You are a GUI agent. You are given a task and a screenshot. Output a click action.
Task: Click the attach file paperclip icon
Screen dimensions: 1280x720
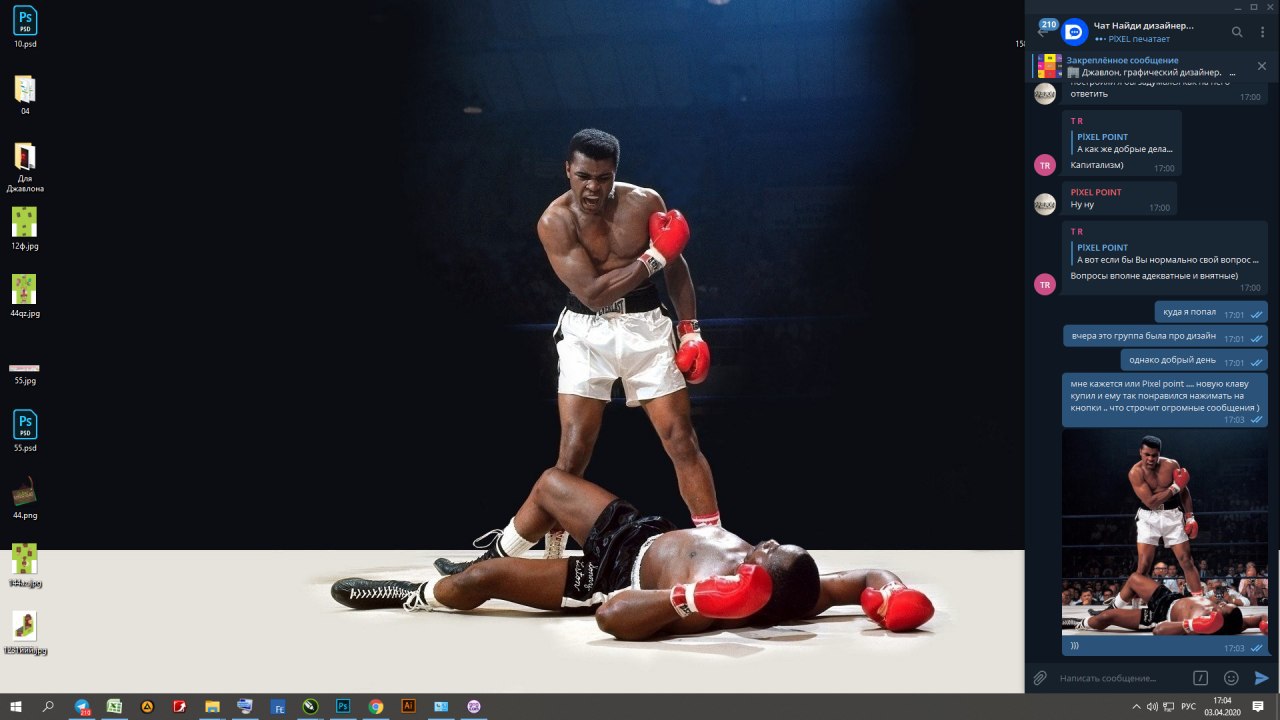1040,678
